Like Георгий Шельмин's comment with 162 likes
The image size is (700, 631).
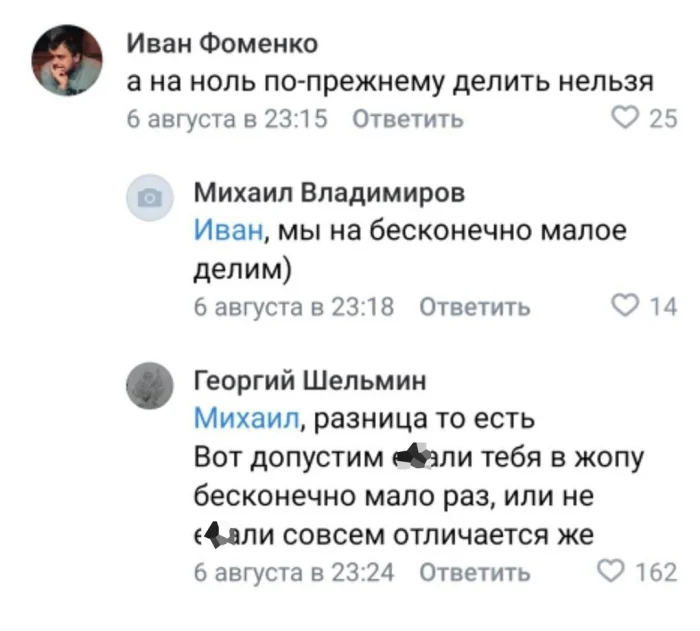[x=612, y=572]
